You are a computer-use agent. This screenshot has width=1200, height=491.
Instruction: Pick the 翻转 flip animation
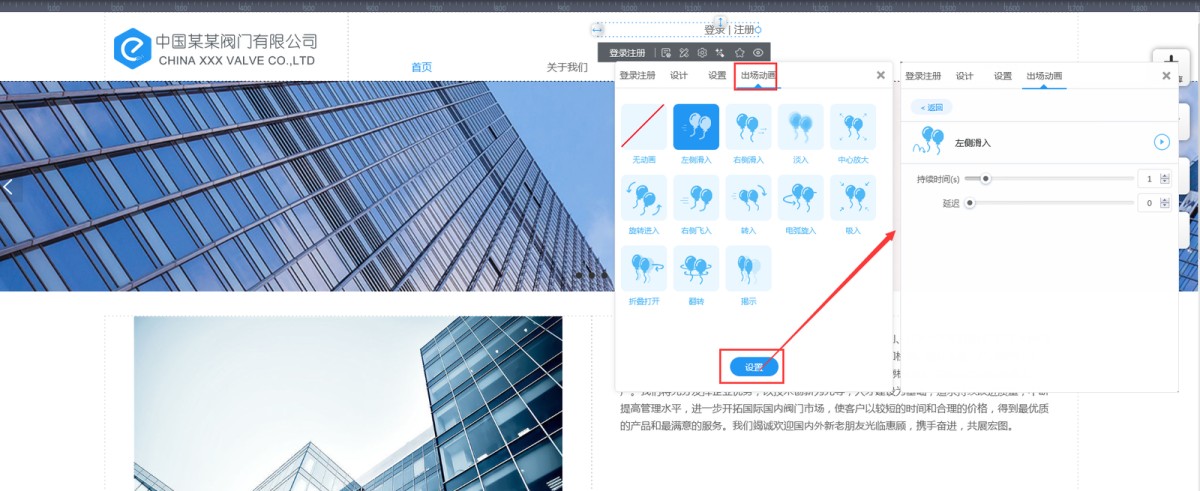(x=696, y=268)
